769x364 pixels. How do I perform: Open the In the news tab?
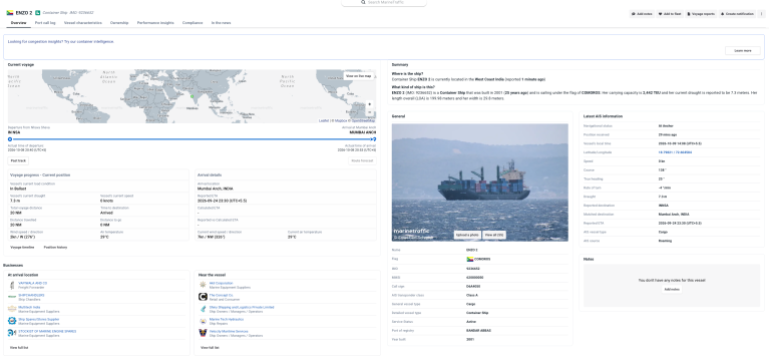click(x=221, y=23)
